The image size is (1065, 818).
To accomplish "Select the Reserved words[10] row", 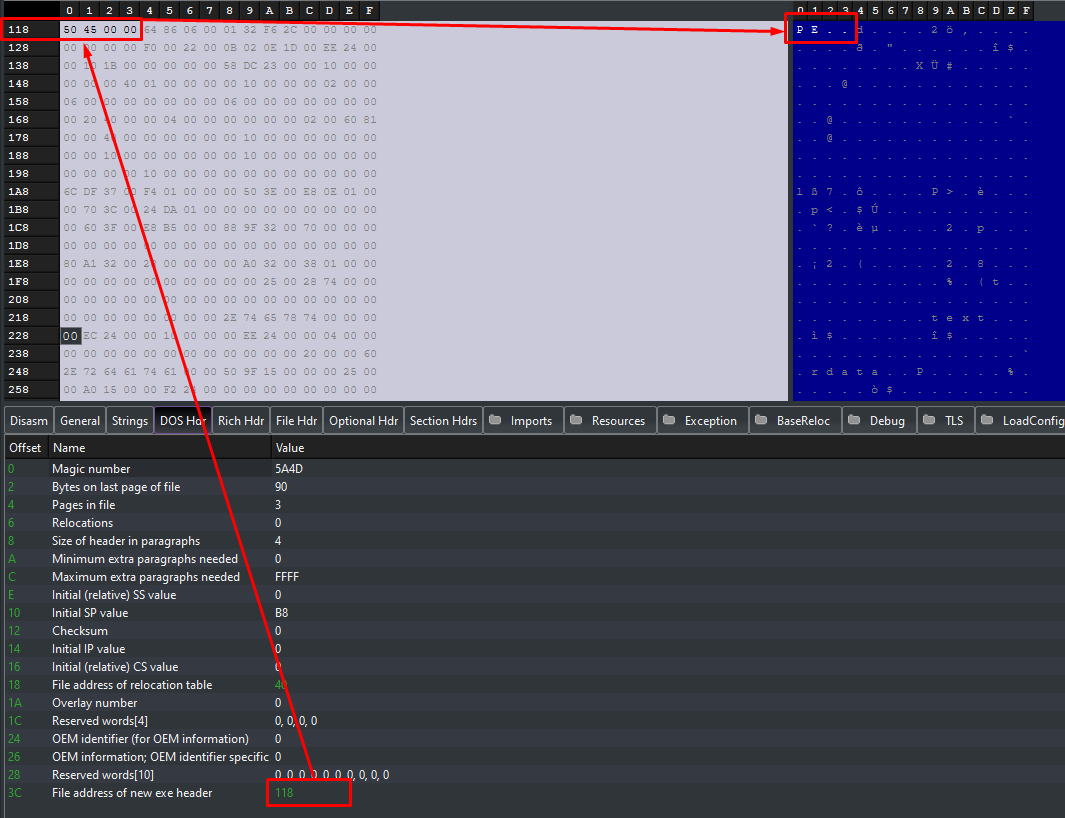I will pyautogui.click(x=535, y=775).
